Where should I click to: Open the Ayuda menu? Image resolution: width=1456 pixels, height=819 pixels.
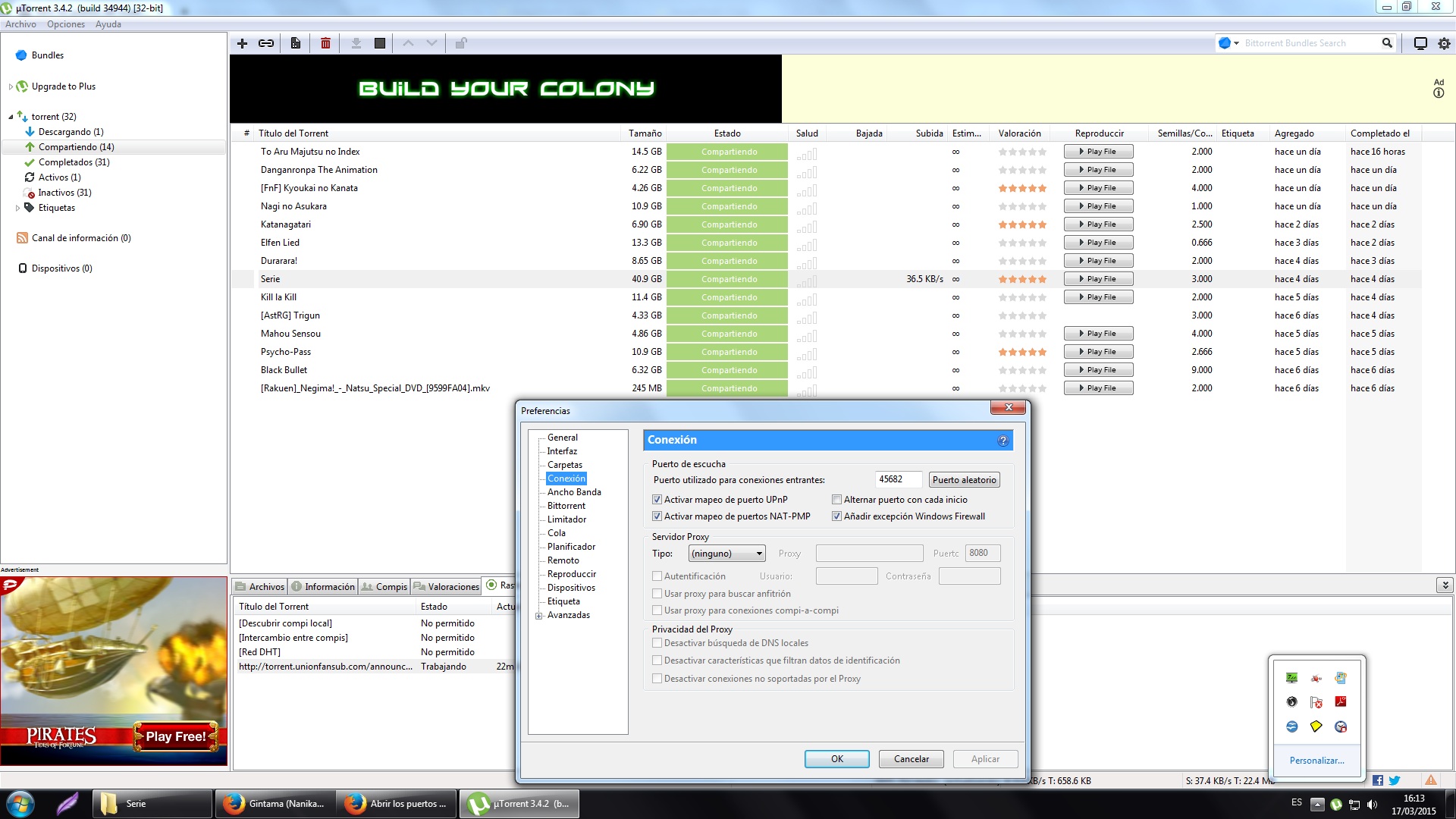(x=108, y=24)
